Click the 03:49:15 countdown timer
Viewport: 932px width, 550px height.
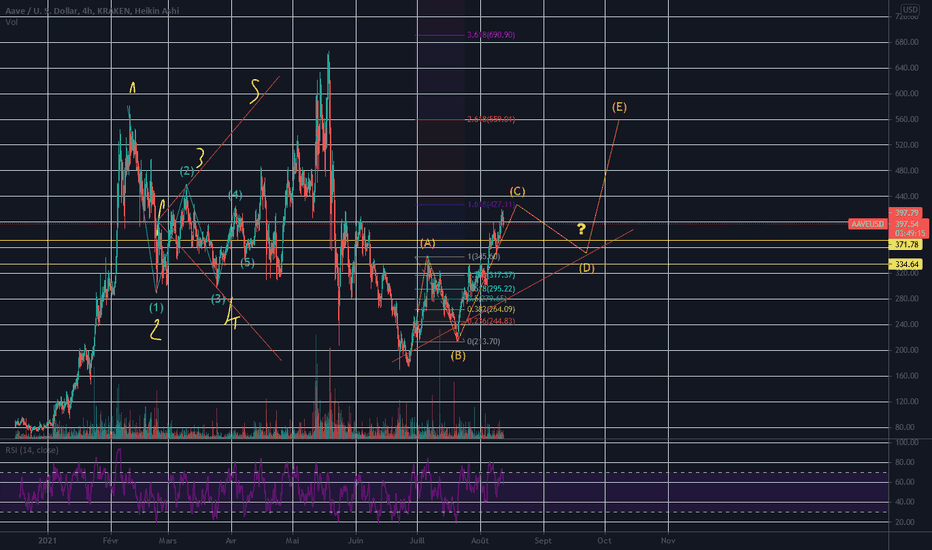909,234
